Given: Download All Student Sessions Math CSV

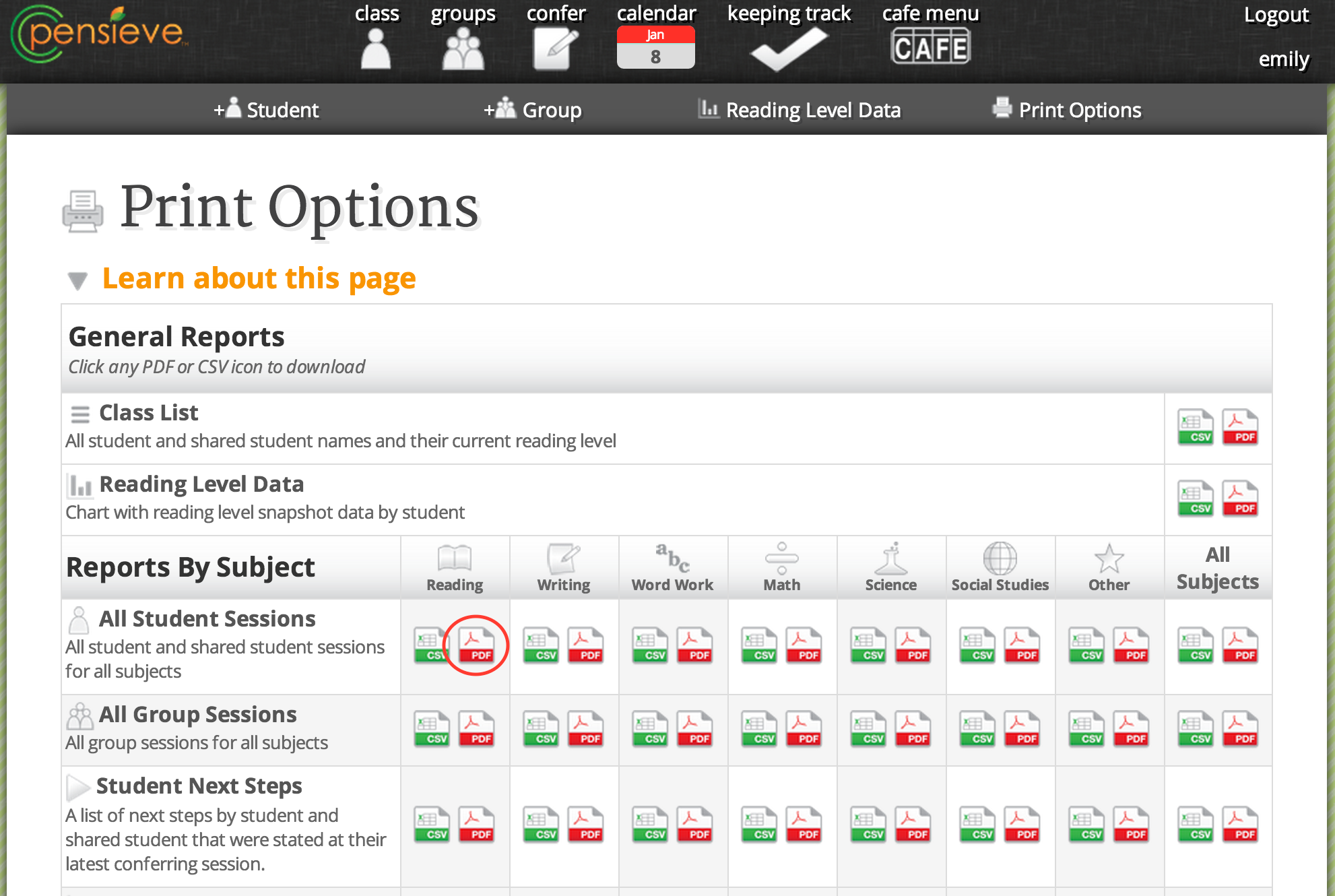Looking at the screenshot, I should click(759, 645).
